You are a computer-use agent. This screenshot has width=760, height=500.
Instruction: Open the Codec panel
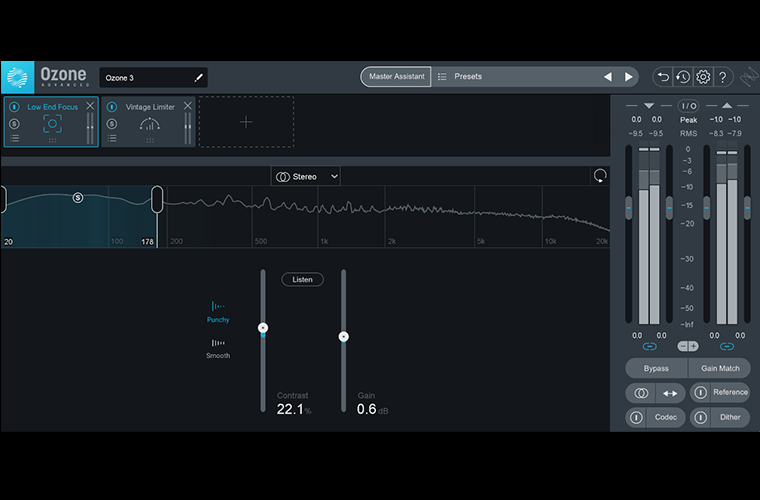pos(665,417)
